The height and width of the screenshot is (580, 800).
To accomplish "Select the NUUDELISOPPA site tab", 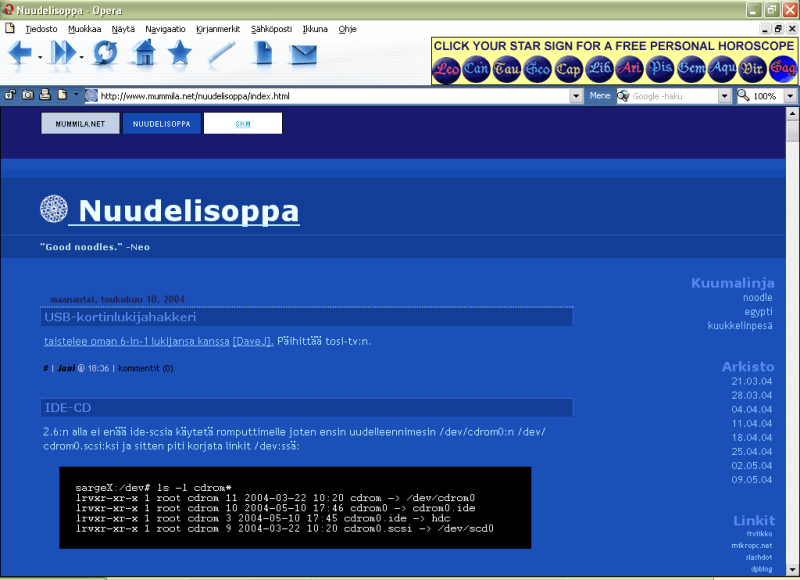I will pos(162,124).
